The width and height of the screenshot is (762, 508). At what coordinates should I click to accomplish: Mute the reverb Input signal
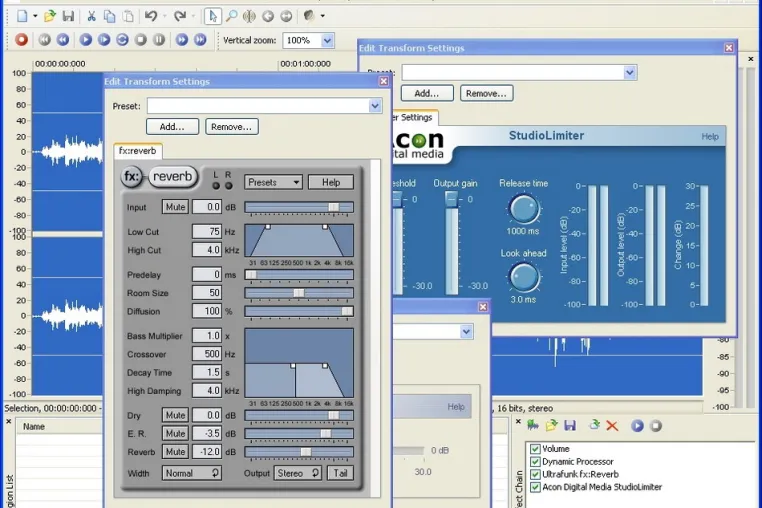pyautogui.click(x=175, y=207)
